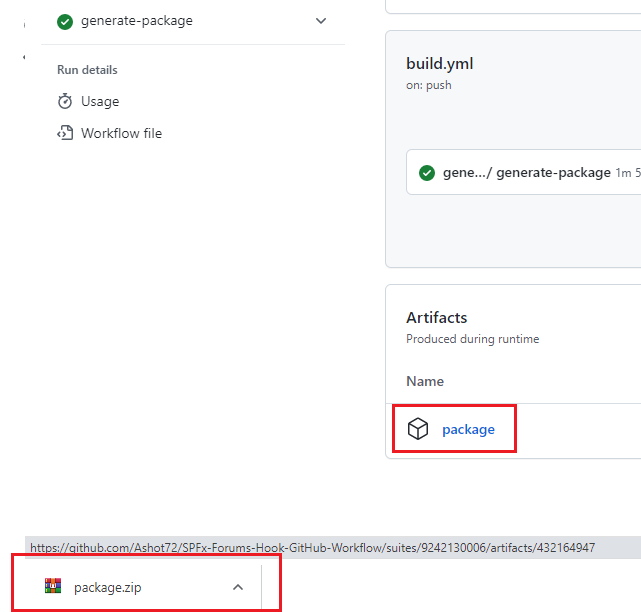
Task: Open the Workflow file link
Action: pos(121,133)
